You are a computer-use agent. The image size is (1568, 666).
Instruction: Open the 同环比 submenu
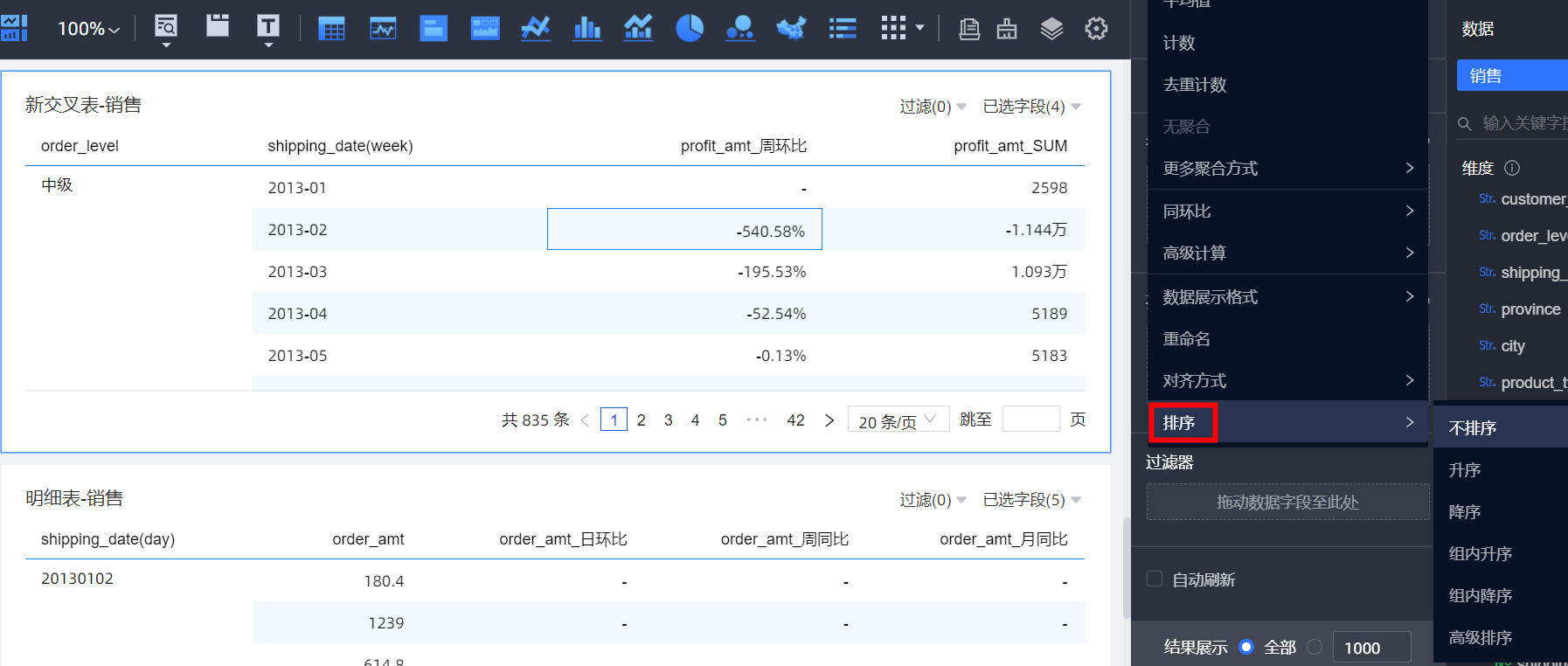pos(1287,212)
